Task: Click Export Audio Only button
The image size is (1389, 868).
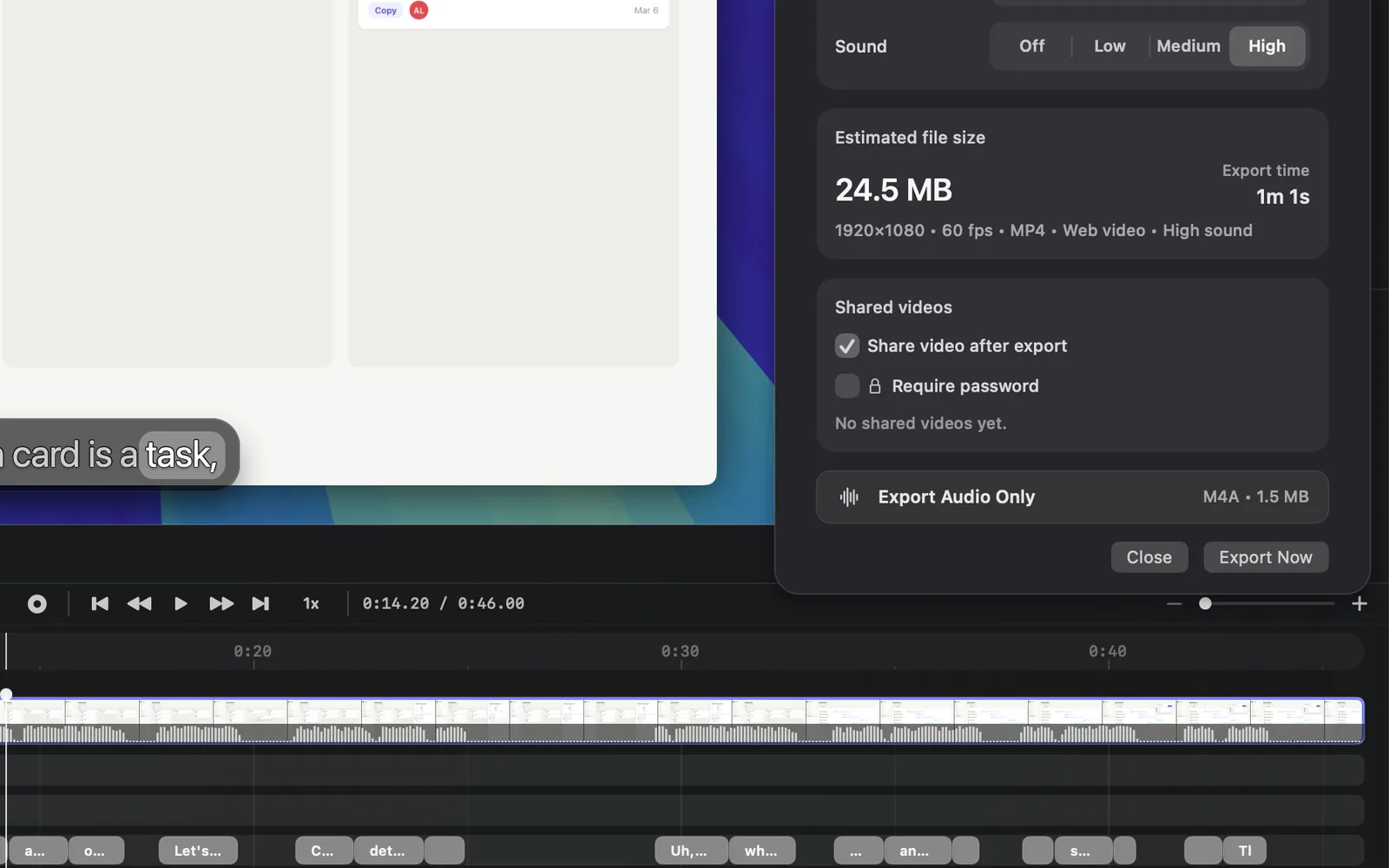Action: tap(1072, 497)
